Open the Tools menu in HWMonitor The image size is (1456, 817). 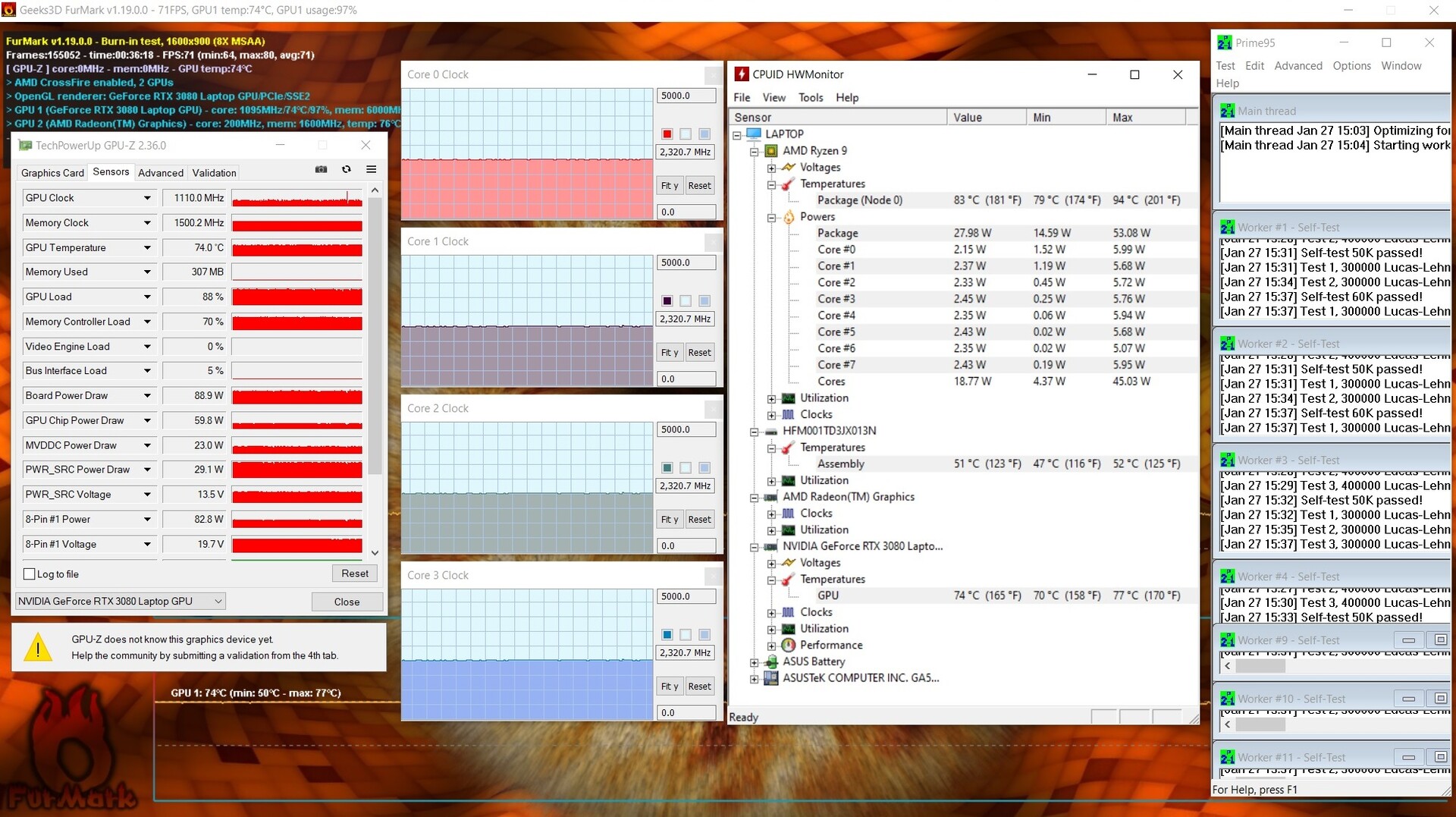(x=810, y=97)
